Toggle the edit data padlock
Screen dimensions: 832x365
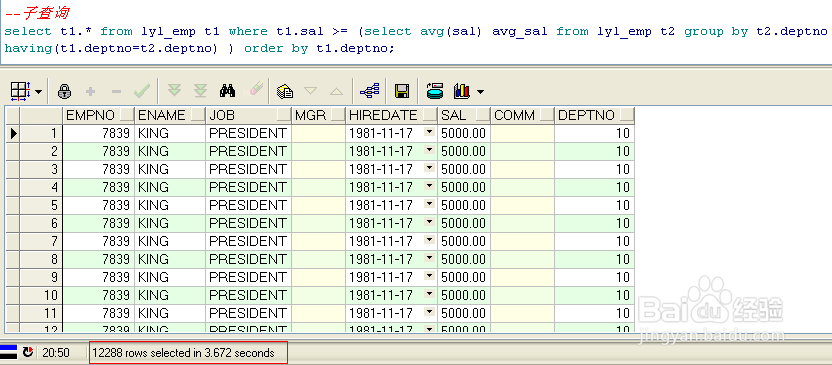pyautogui.click(x=64, y=92)
